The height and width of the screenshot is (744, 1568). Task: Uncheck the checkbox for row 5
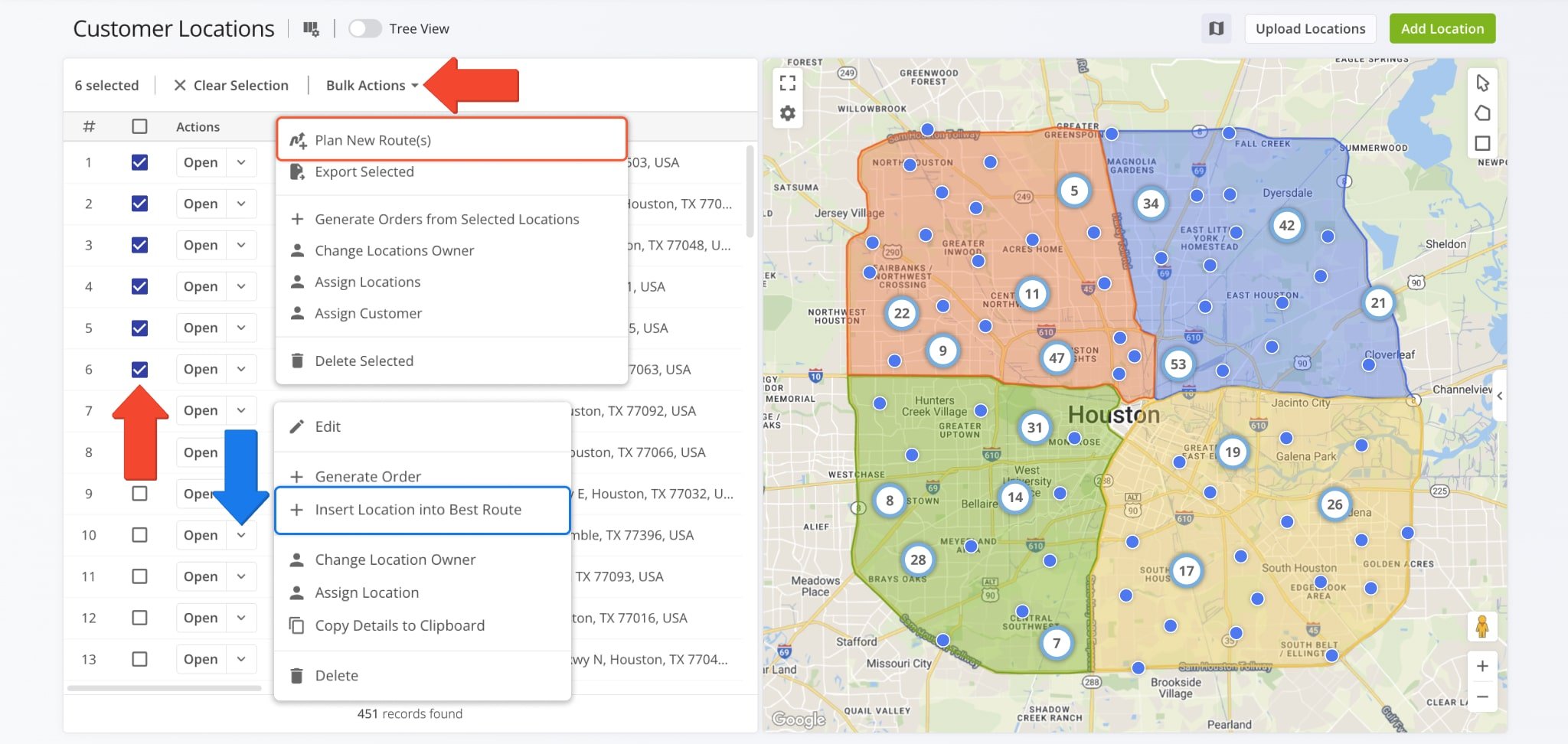[139, 328]
